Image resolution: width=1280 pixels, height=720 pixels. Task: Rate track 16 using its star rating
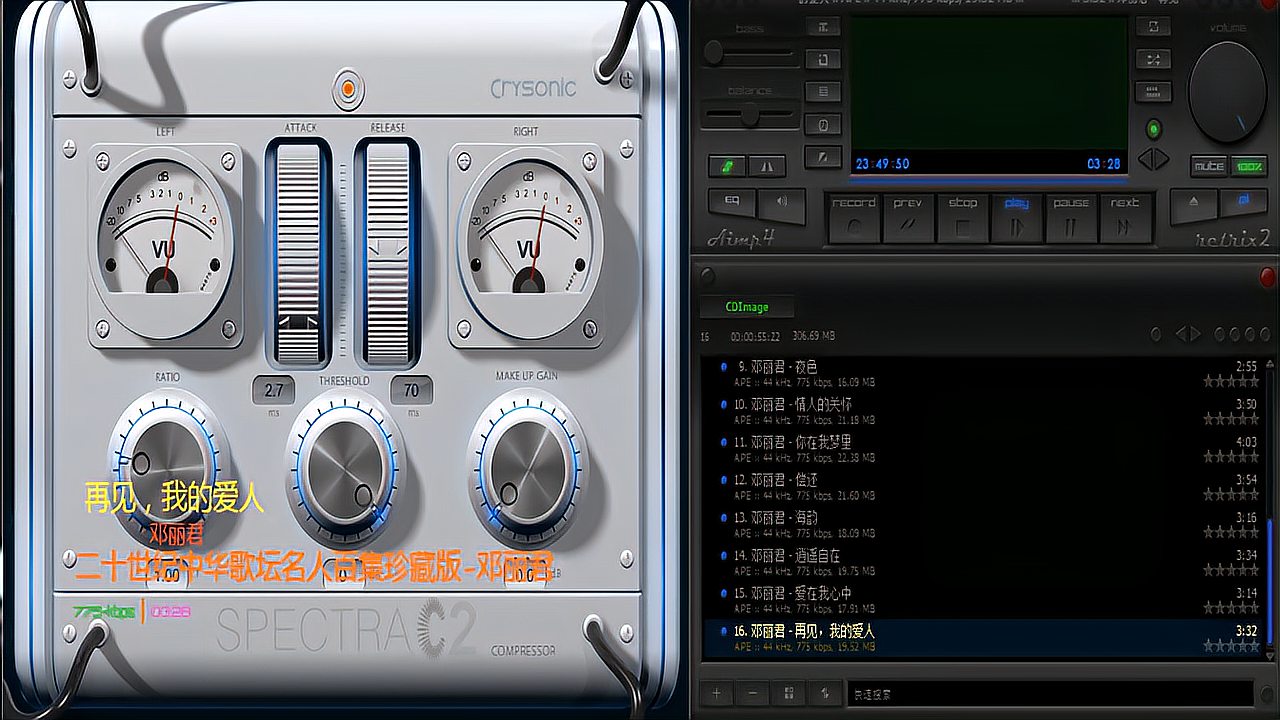click(x=1231, y=646)
